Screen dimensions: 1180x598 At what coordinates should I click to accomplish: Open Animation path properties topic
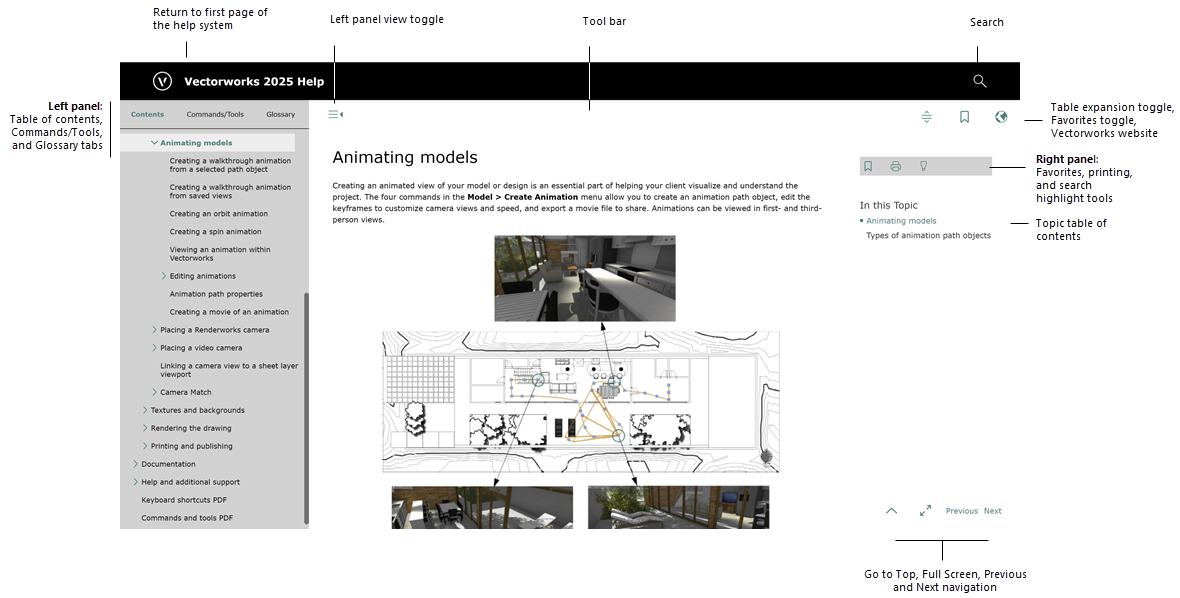[x=216, y=294]
